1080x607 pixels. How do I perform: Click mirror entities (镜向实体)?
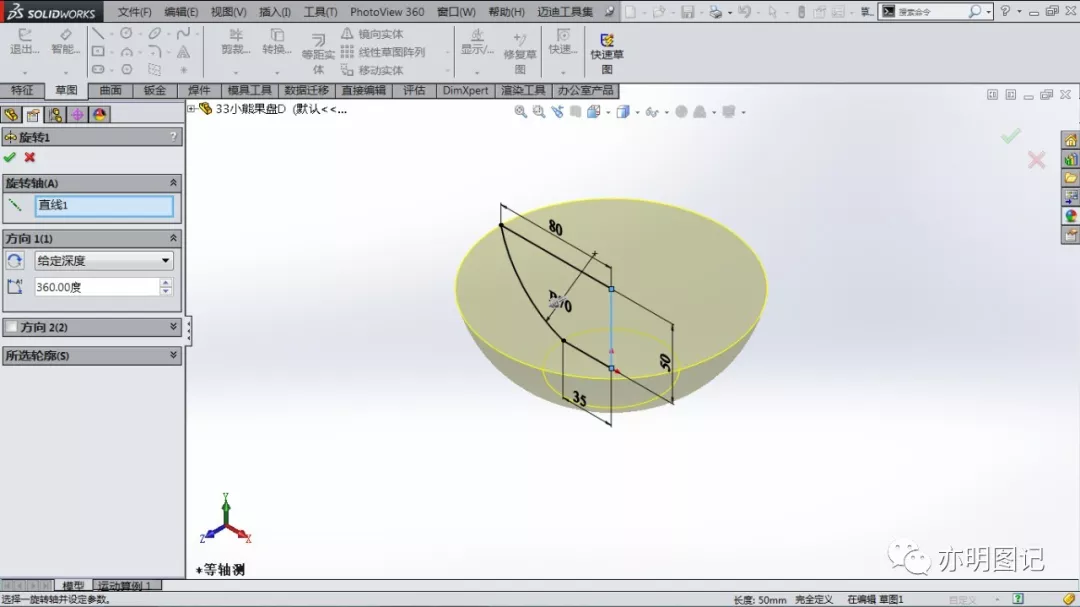pos(372,34)
